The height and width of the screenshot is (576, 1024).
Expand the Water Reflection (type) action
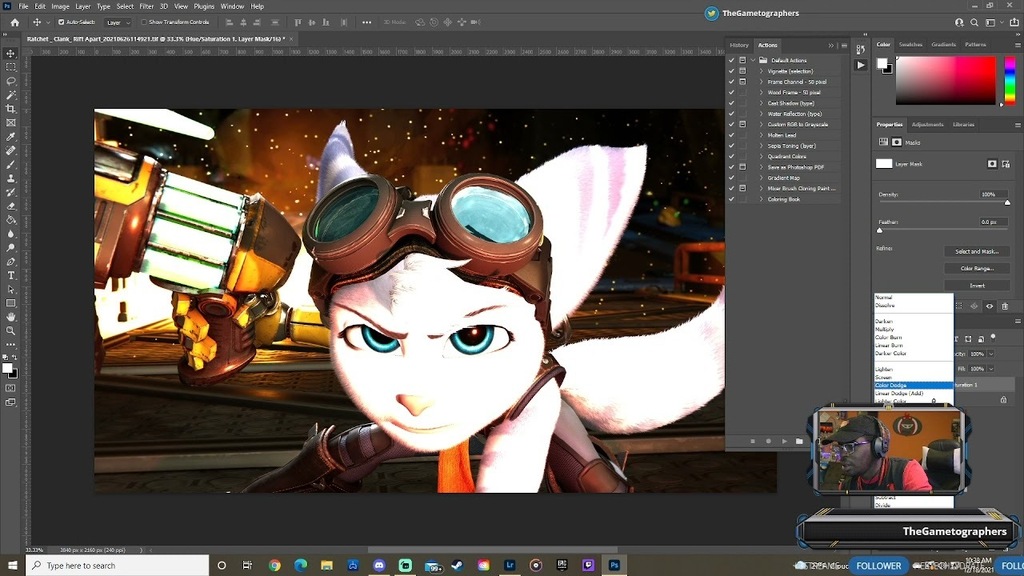point(761,114)
